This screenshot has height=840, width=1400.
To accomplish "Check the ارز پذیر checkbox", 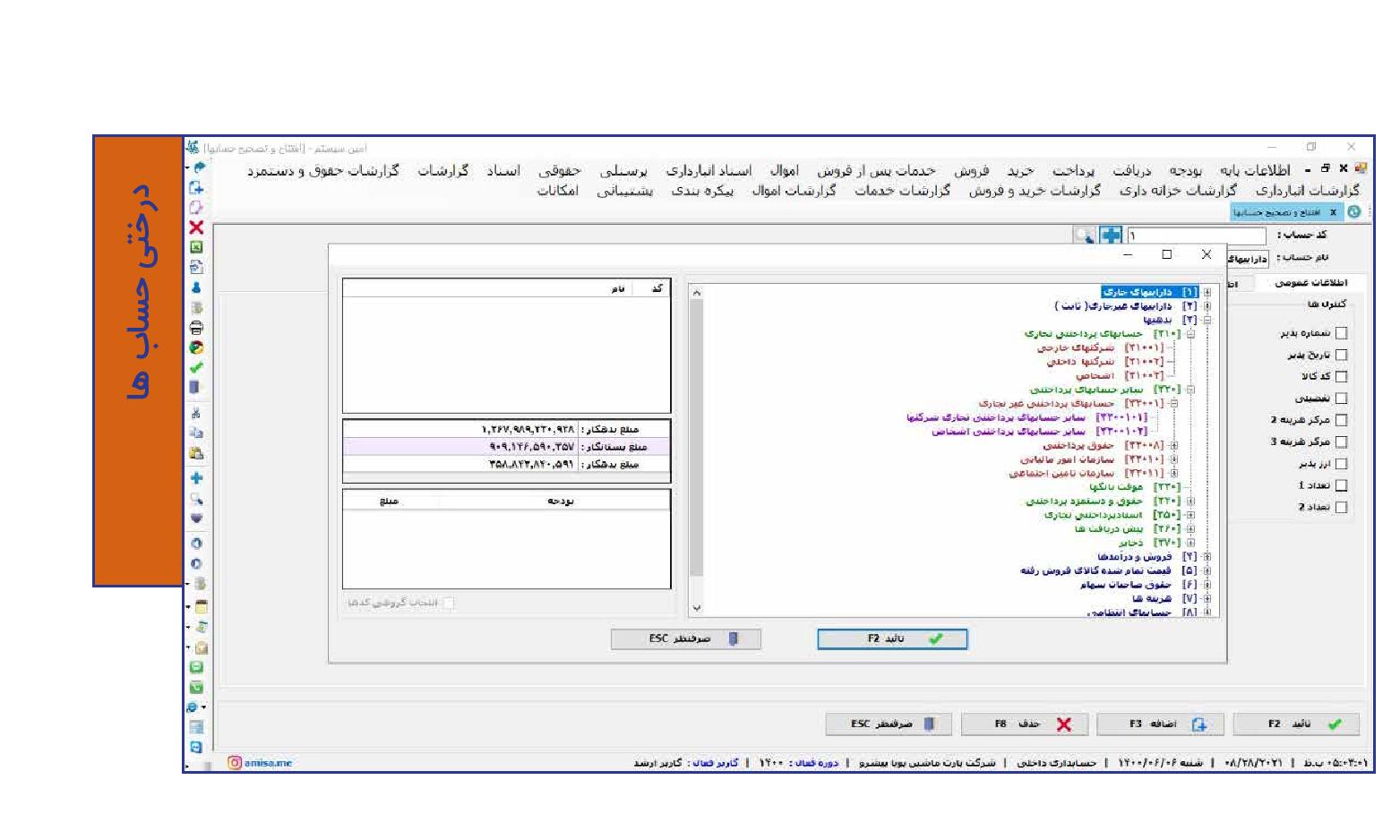I will point(1341,464).
